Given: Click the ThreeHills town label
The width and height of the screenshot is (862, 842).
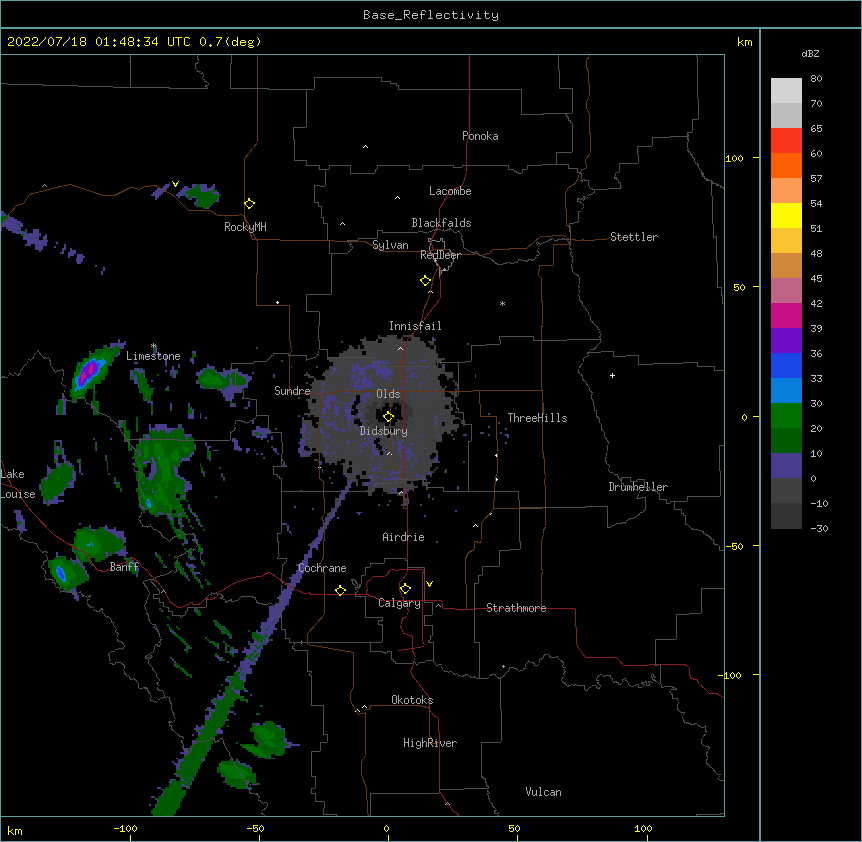Looking at the screenshot, I should [537, 418].
